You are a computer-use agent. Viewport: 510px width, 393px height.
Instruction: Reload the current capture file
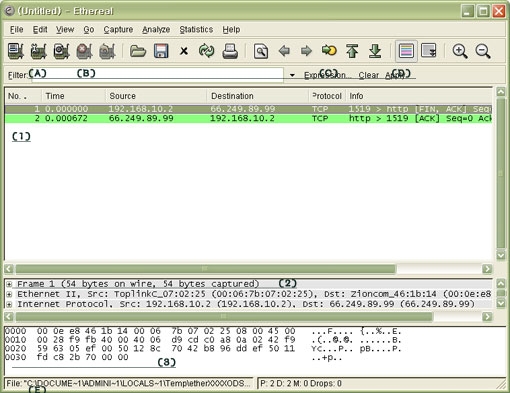(x=206, y=51)
